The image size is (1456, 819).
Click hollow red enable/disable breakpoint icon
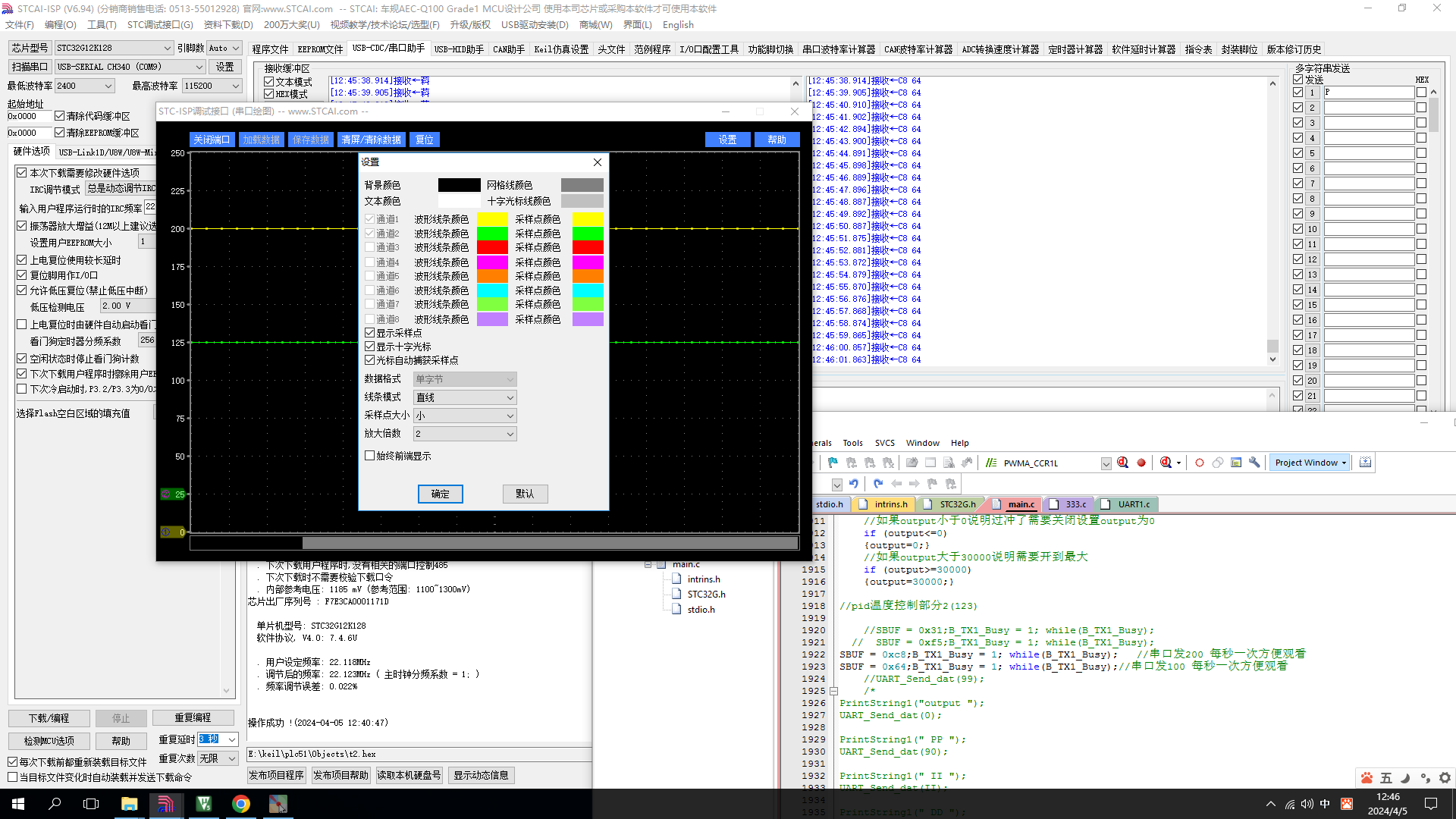pos(1200,463)
